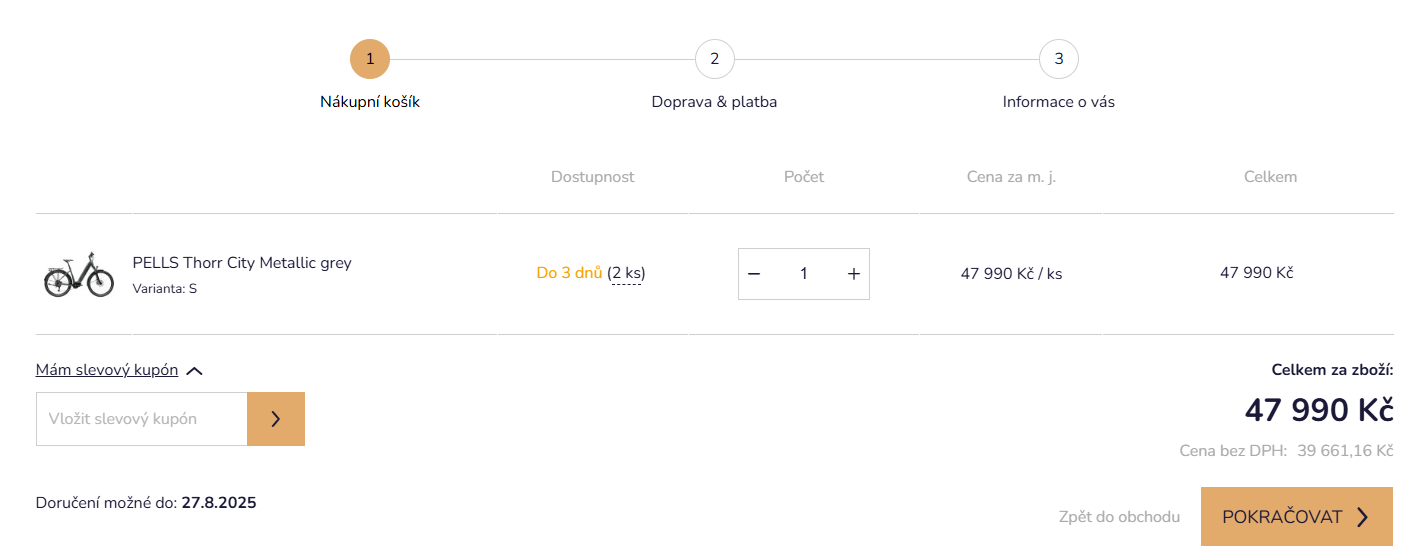Open the PELLS bike thumbnail image
This screenshot has height=558, width=1407.
coord(79,274)
